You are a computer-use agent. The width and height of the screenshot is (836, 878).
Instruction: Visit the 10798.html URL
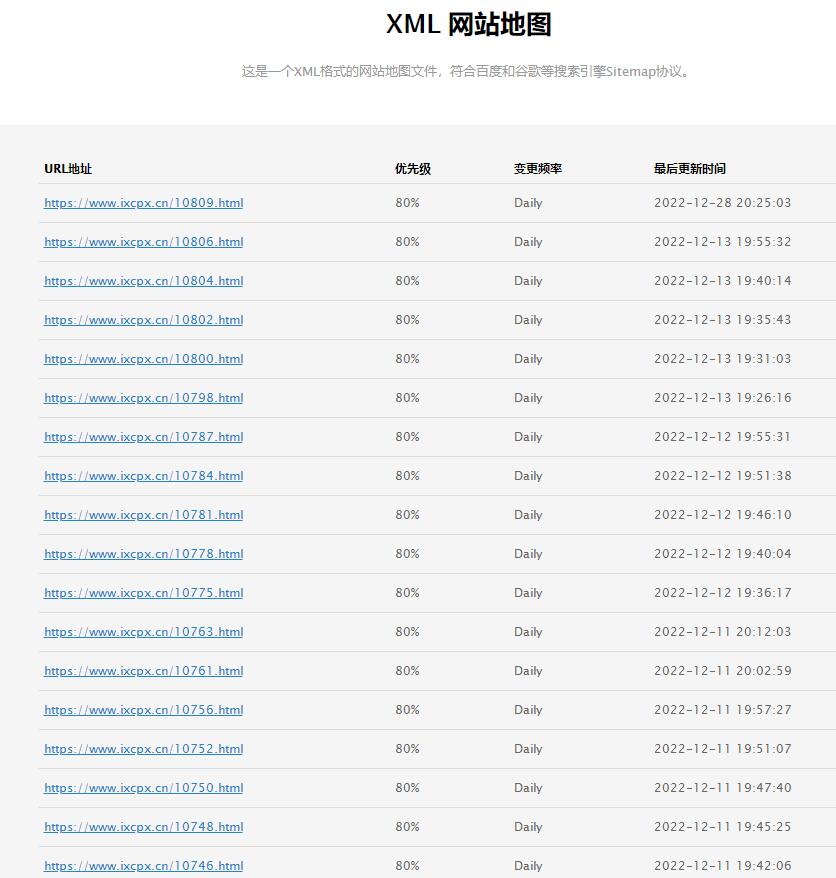(143, 398)
